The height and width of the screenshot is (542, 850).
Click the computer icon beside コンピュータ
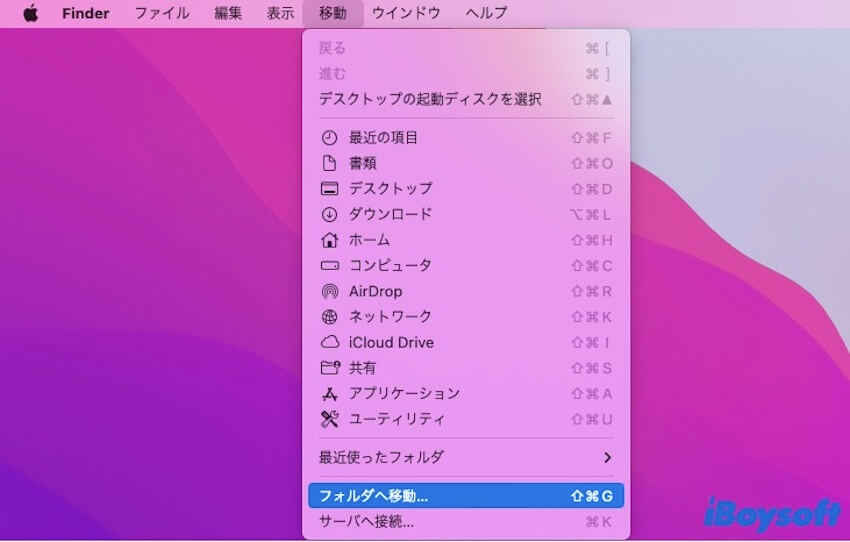(330, 266)
